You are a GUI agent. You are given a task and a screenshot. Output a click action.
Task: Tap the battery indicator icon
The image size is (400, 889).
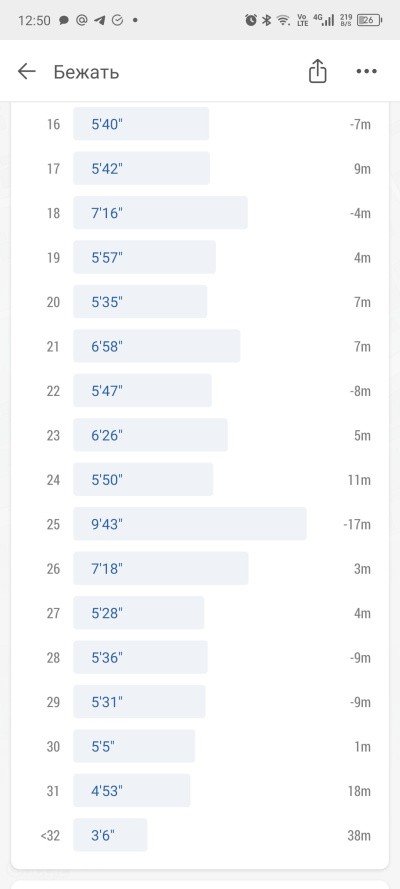[369, 20]
